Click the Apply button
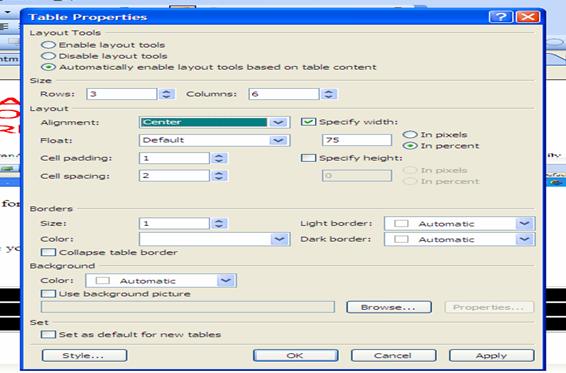The height and width of the screenshot is (373, 566). (x=492, y=355)
